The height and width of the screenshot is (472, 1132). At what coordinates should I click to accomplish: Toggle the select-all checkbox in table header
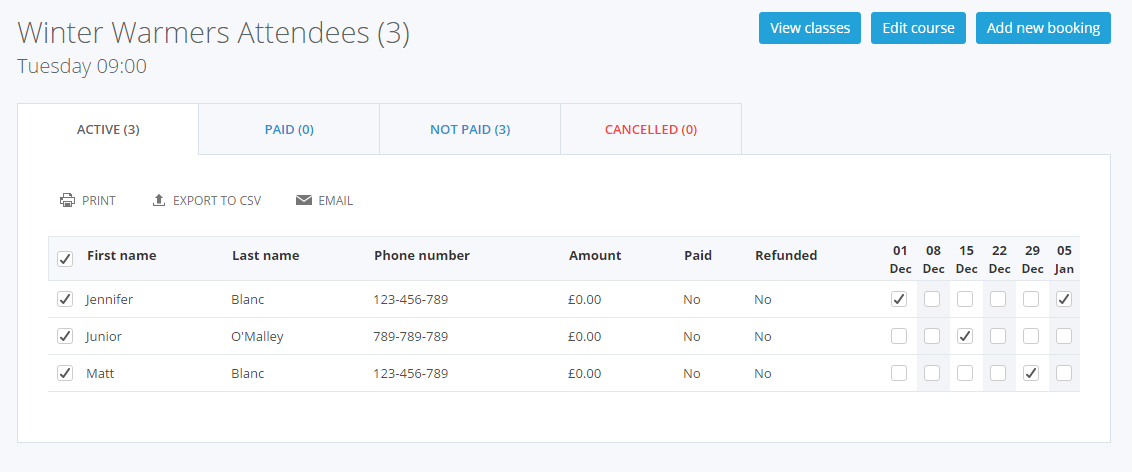pos(65,259)
